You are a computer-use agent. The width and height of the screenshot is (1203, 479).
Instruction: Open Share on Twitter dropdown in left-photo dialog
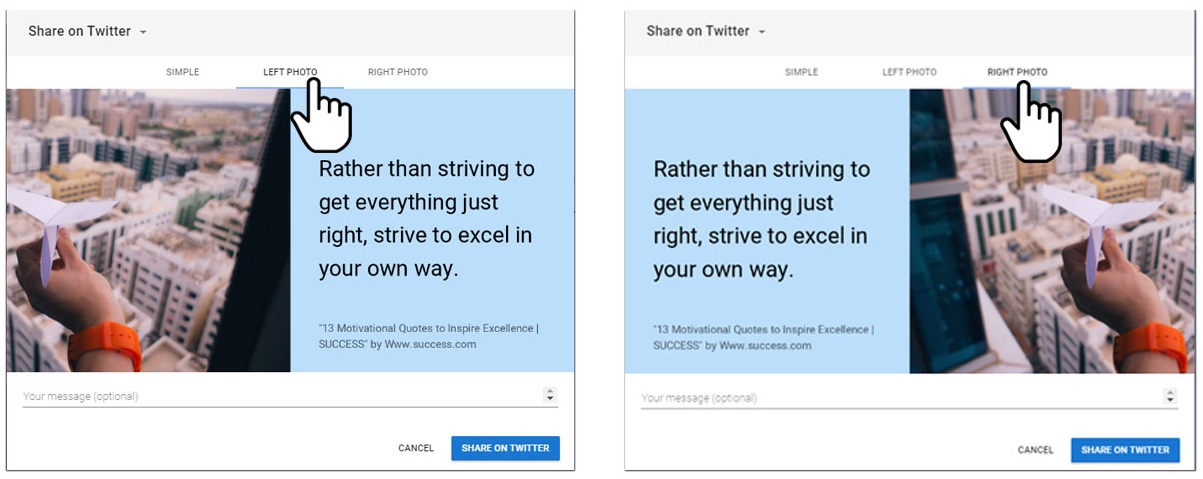click(x=88, y=31)
